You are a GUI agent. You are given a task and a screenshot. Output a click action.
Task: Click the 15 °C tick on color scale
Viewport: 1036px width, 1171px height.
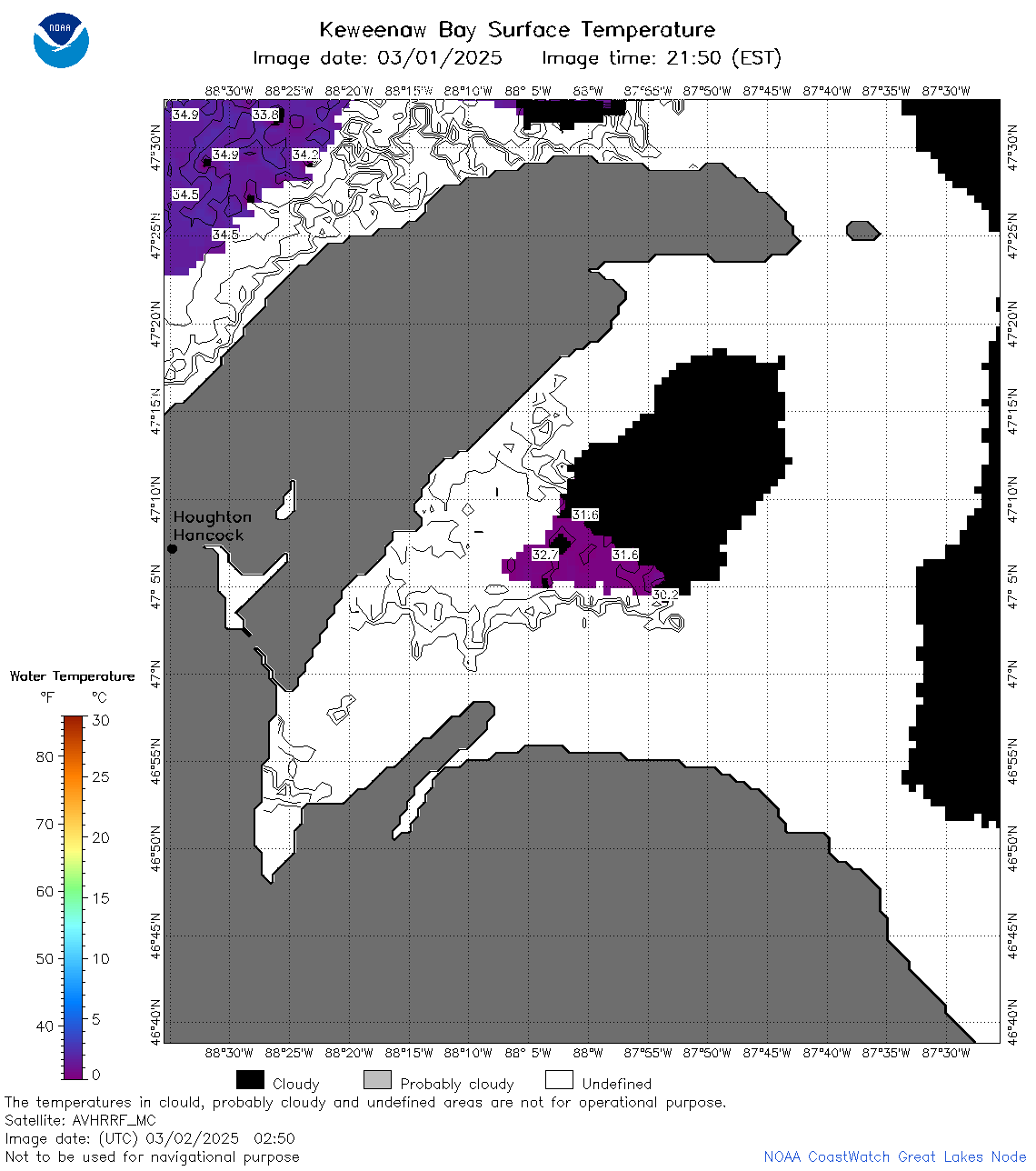pos(101,898)
